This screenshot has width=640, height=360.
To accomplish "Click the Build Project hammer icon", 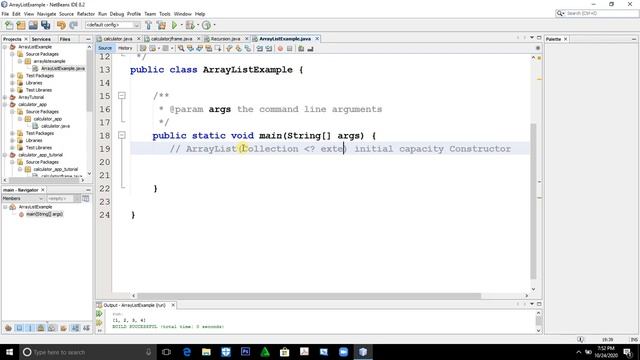I will 149,25.
